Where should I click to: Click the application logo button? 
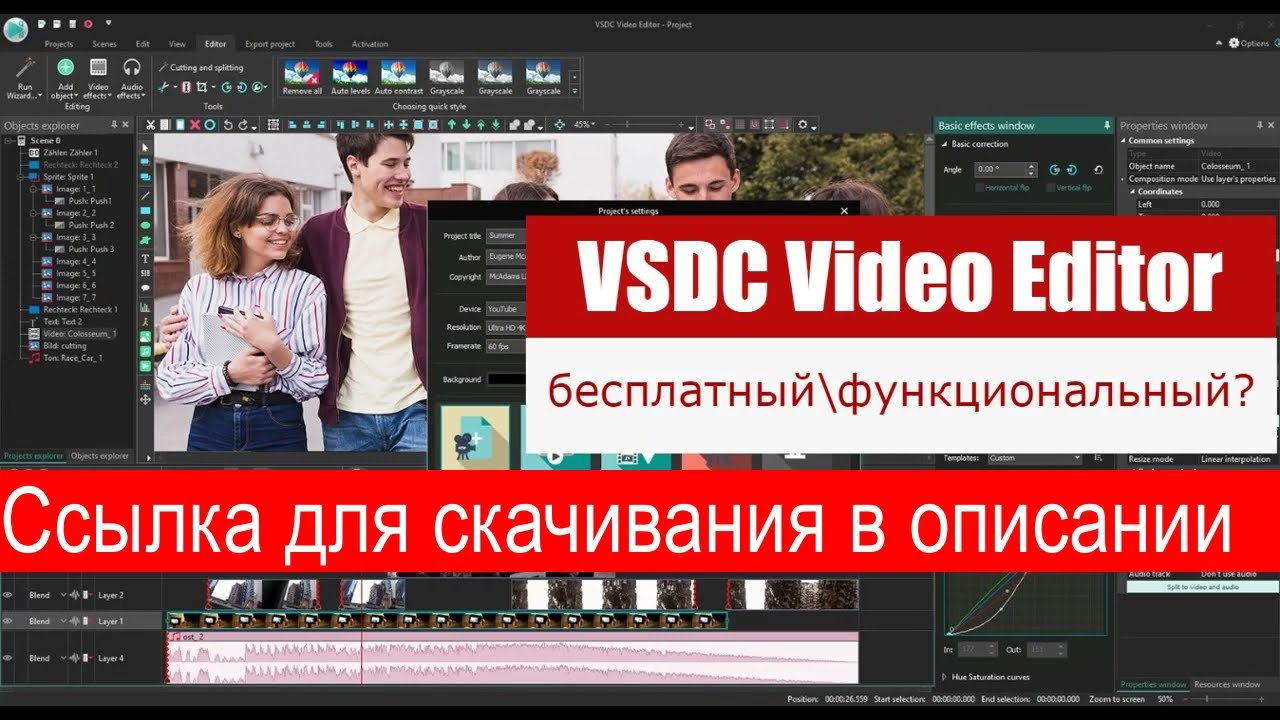pyautogui.click(x=15, y=29)
